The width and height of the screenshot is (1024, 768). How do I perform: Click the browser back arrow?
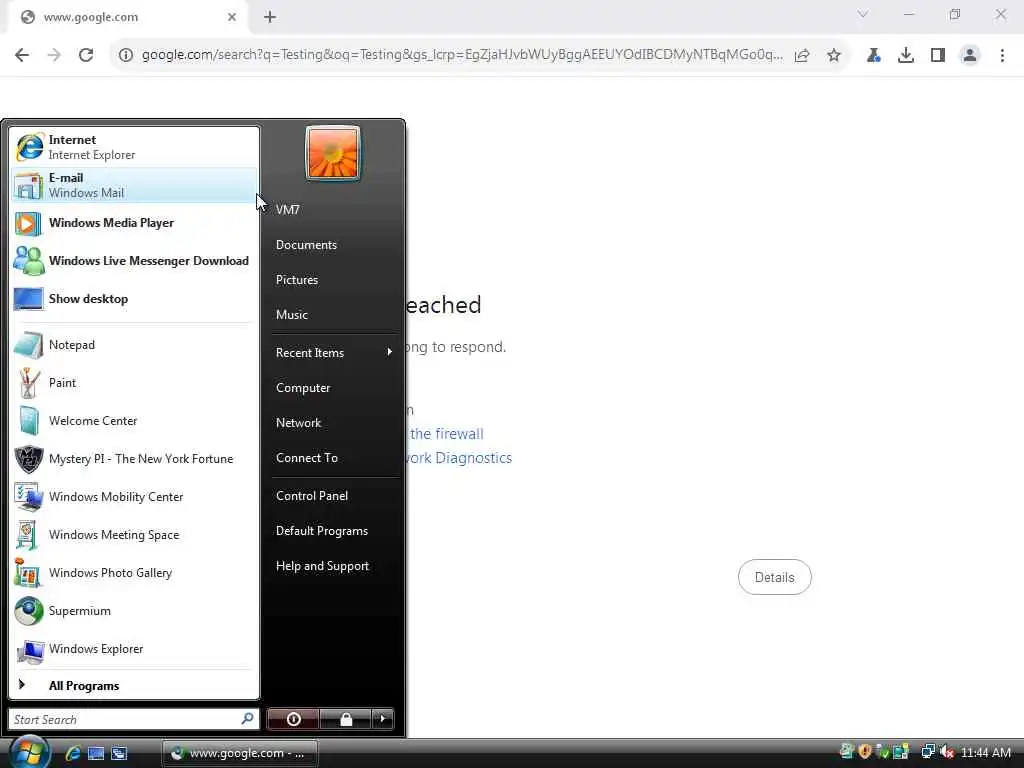[22, 55]
